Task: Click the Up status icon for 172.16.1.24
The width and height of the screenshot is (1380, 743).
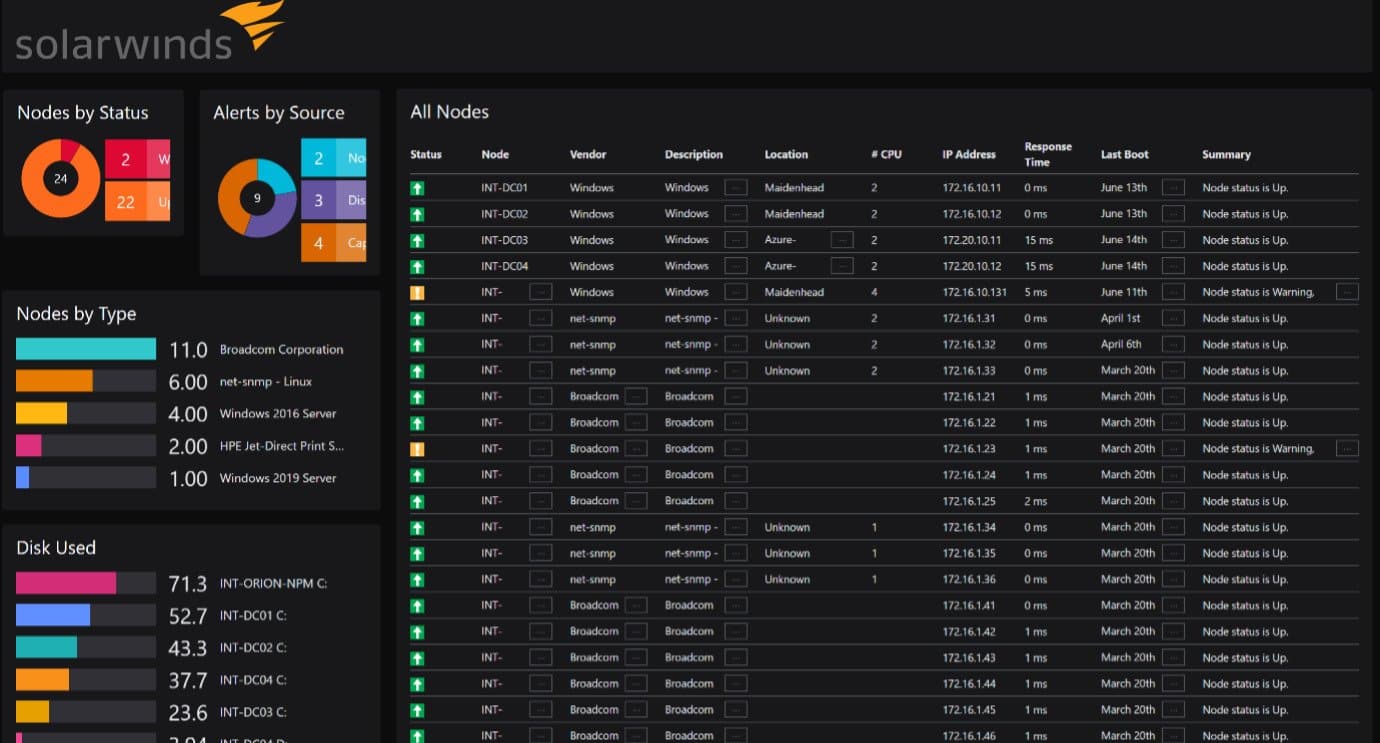Action: pos(417,475)
